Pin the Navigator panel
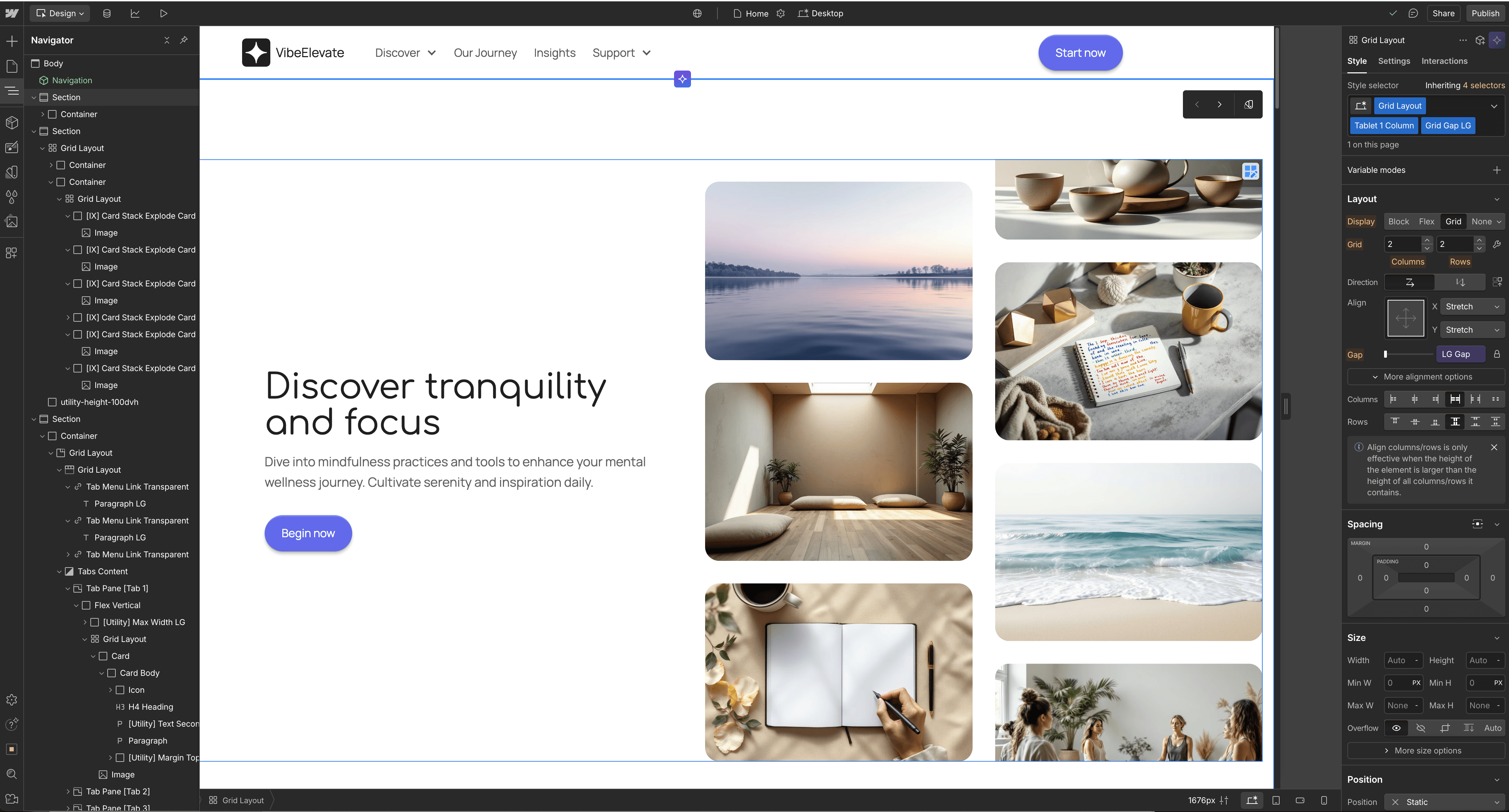 [x=184, y=40]
